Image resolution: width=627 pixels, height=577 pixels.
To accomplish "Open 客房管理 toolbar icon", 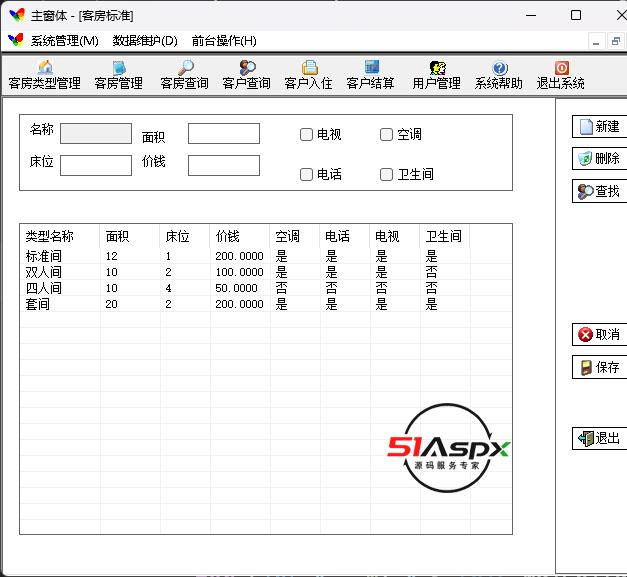I will pyautogui.click(x=119, y=68).
